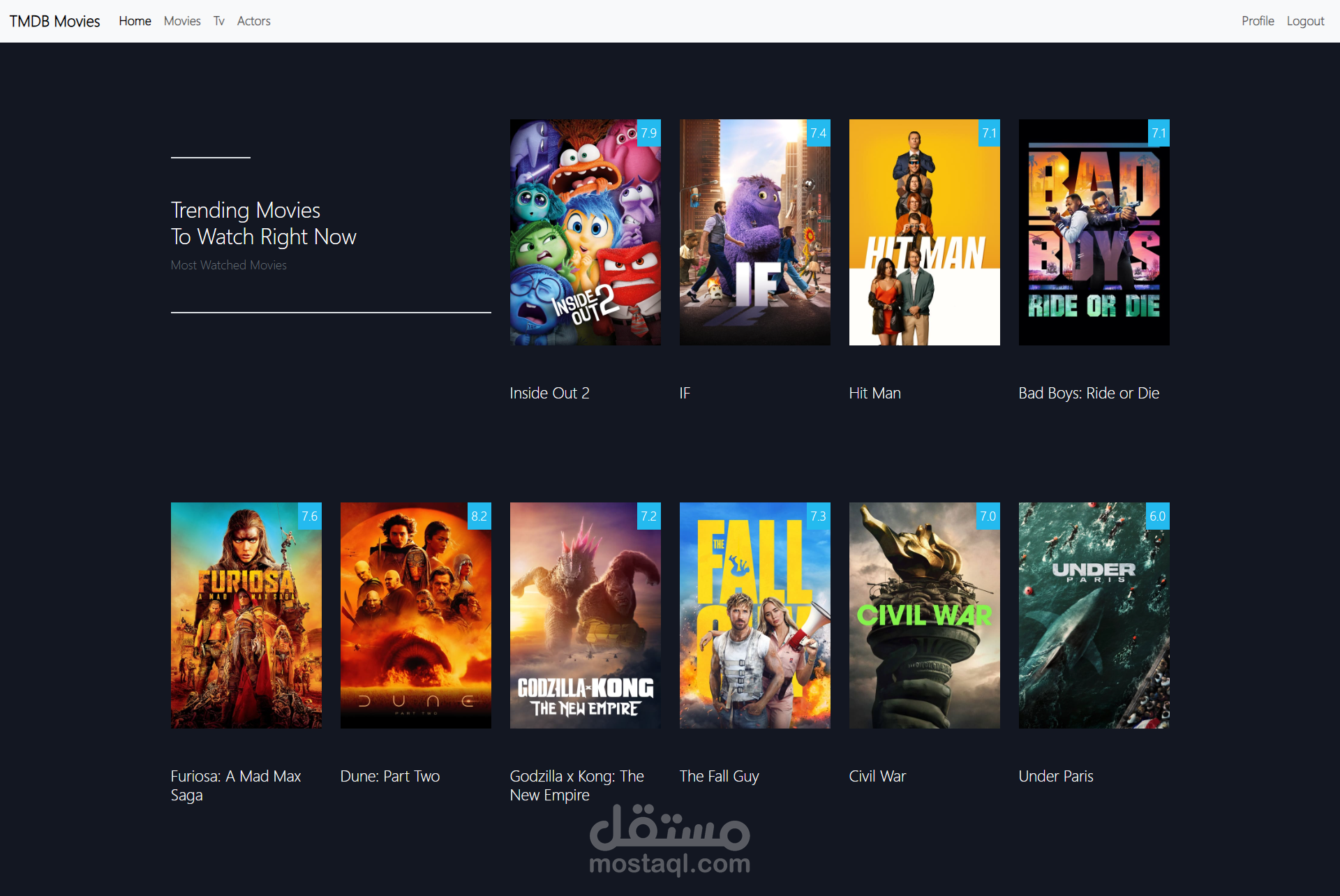Open the Tv nav item

pyautogui.click(x=219, y=21)
